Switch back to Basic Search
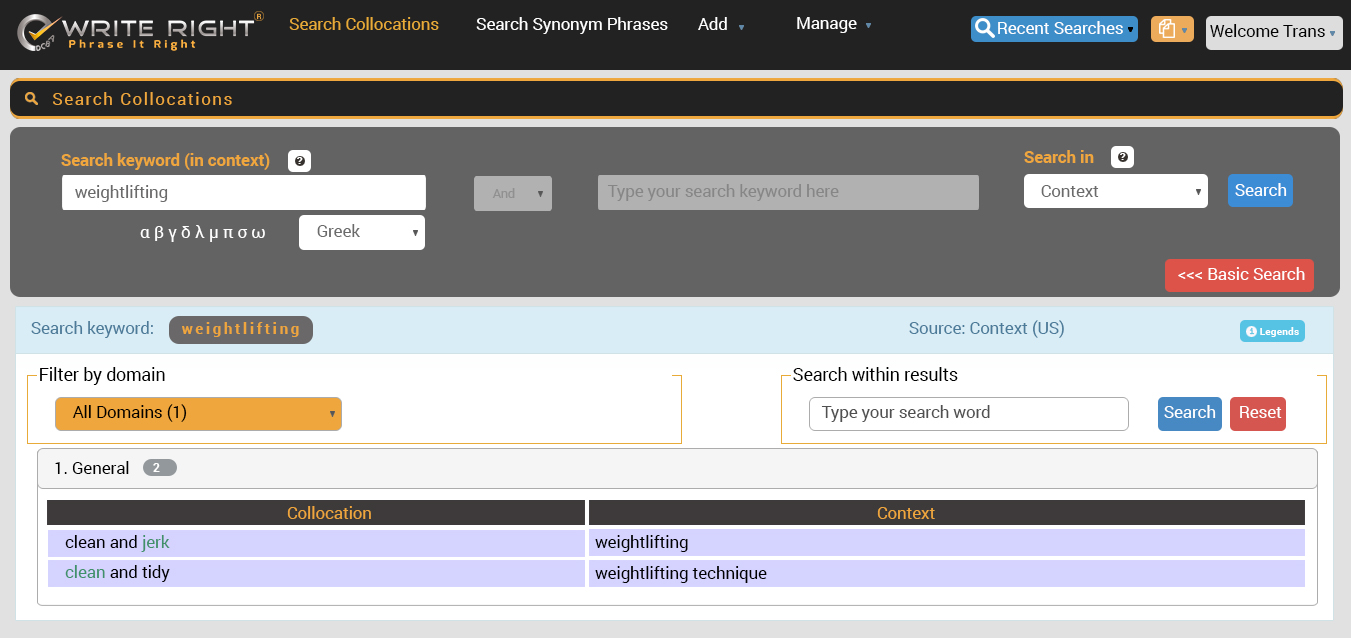Screen dimensions: 1351x638 pyautogui.click(x=1239, y=275)
